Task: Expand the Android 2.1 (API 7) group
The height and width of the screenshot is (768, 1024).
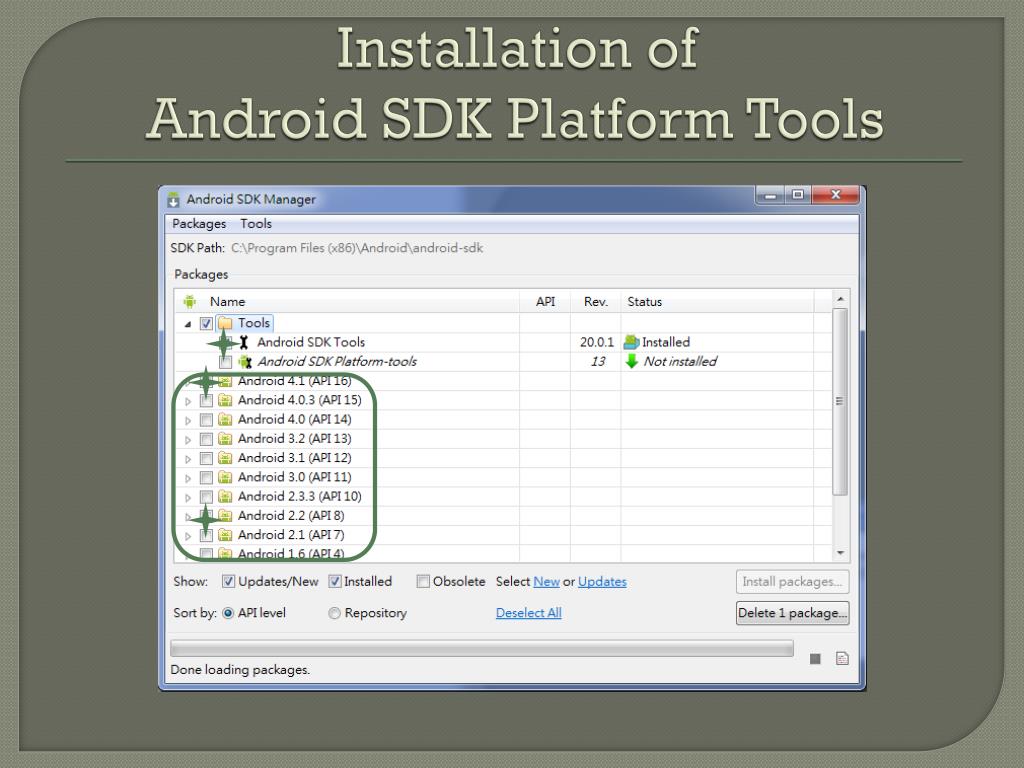Action: click(x=188, y=536)
